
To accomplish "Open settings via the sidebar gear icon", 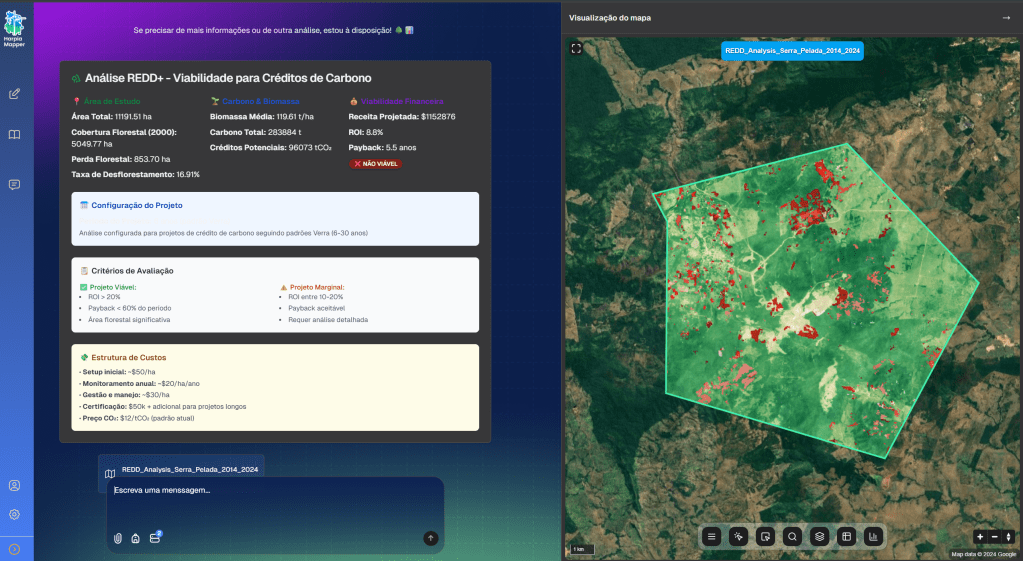I will [x=15, y=514].
